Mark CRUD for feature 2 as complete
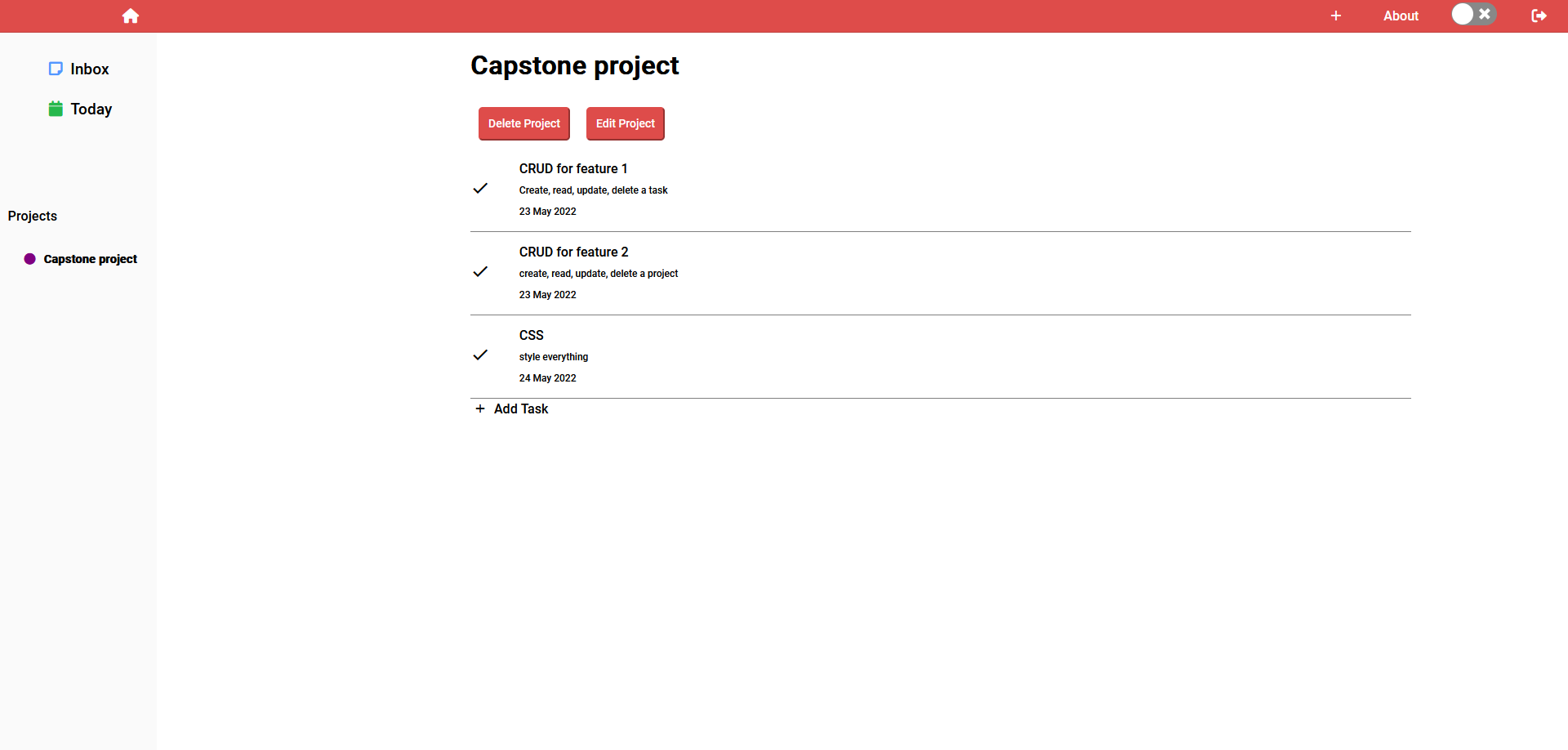 [x=480, y=271]
